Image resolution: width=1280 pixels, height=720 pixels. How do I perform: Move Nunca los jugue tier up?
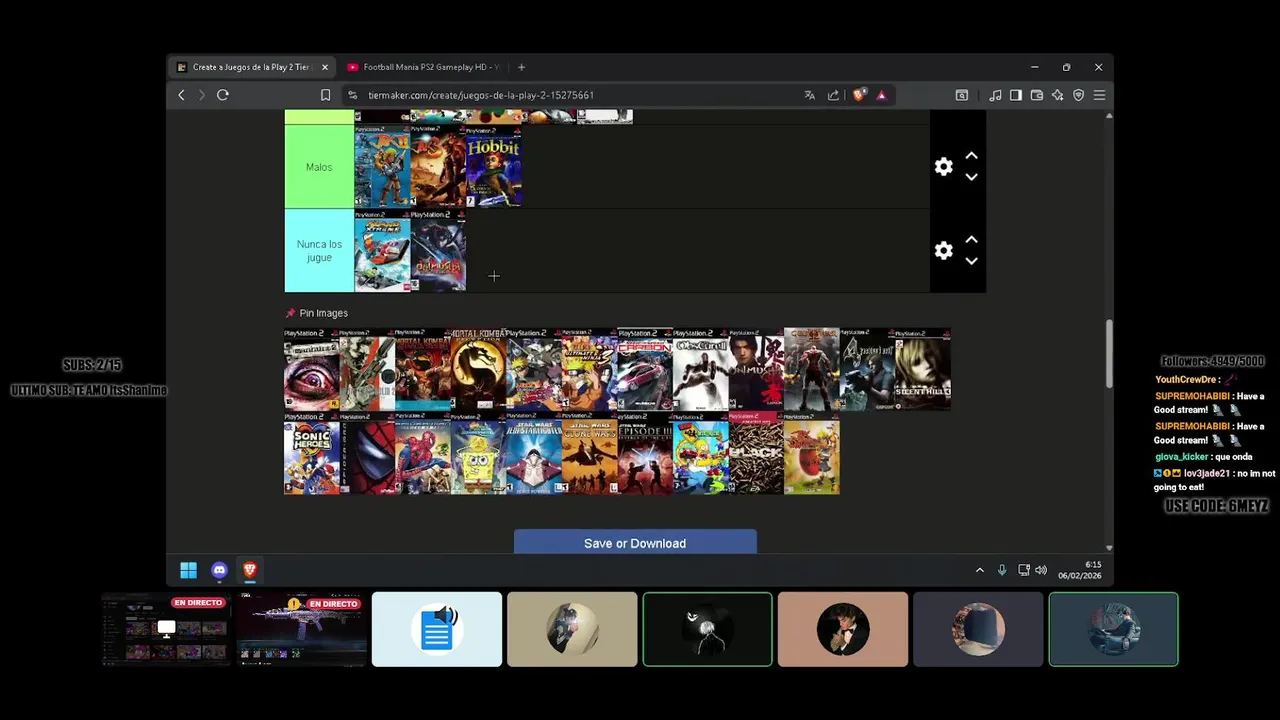(x=971, y=240)
